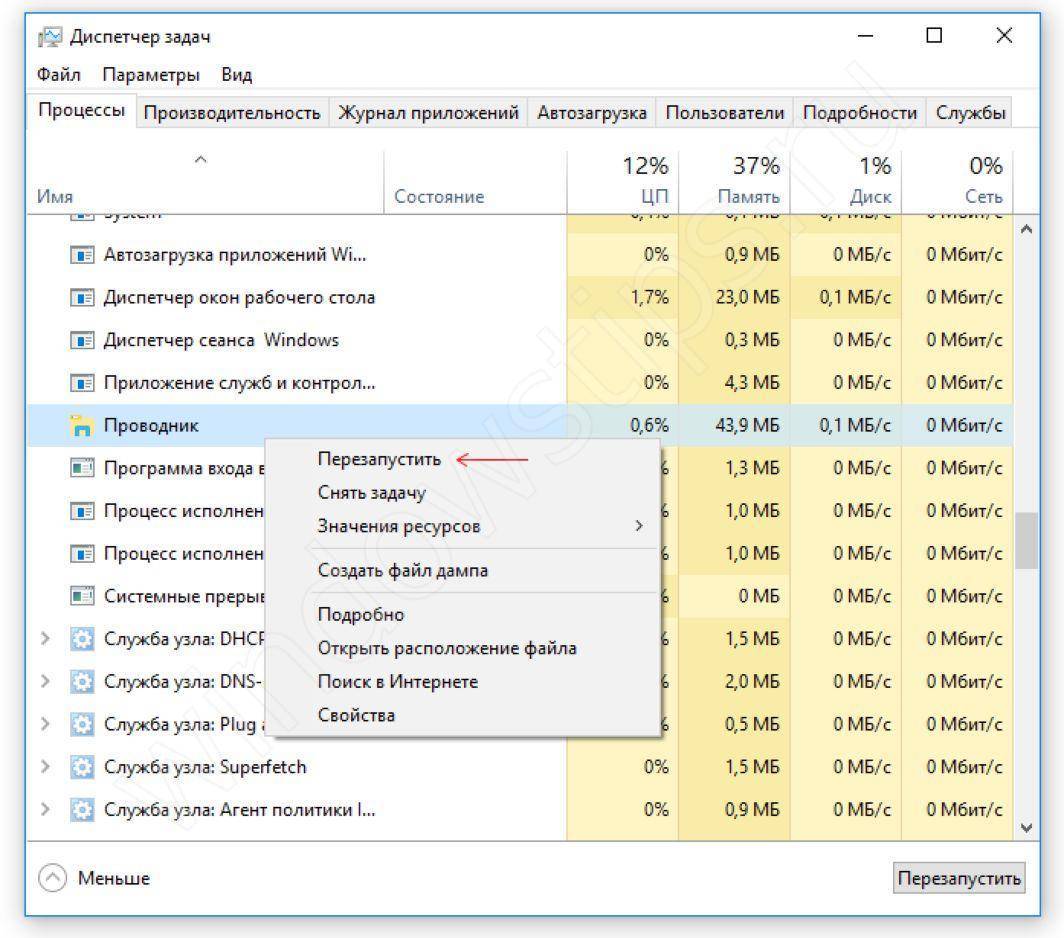The image size is (1064, 938).
Task: Collapse view with the Меньше arrow button
Action: [x=51, y=878]
